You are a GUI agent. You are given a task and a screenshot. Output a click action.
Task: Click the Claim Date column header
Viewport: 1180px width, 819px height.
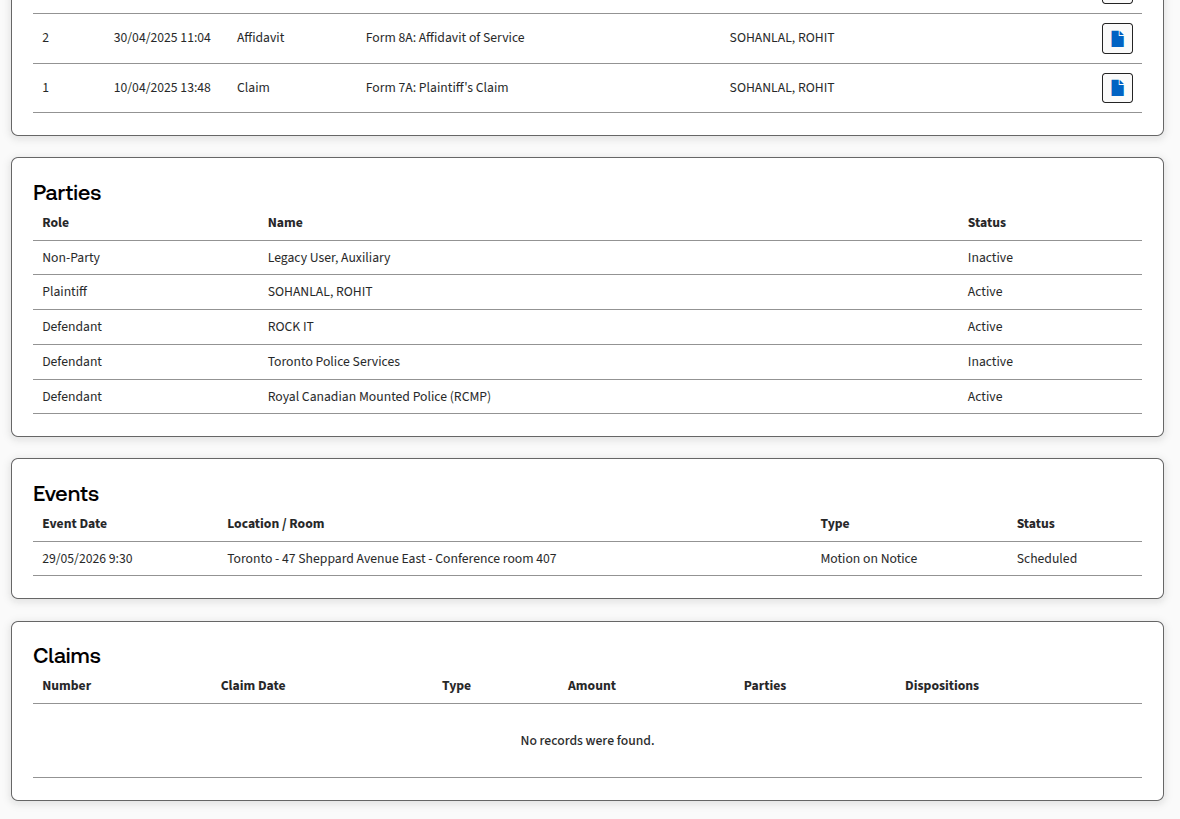click(x=253, y=686)
